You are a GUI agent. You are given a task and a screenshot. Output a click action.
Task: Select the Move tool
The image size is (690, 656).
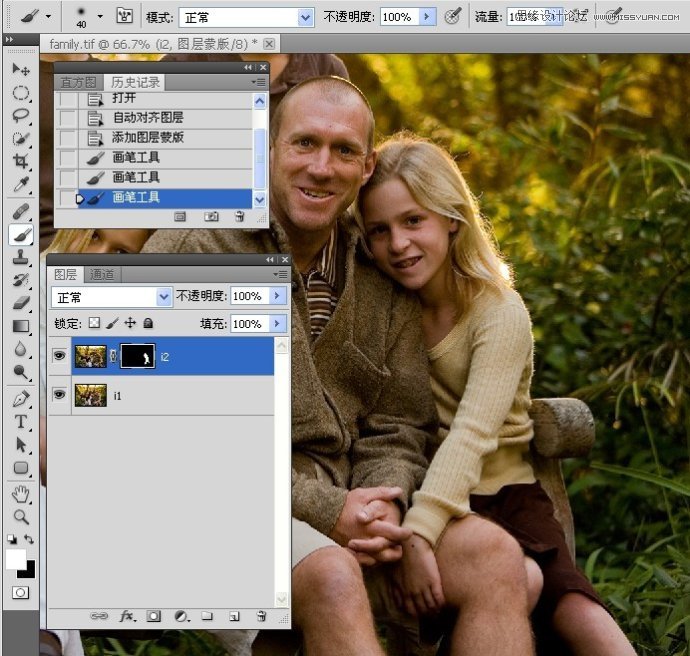21,70
